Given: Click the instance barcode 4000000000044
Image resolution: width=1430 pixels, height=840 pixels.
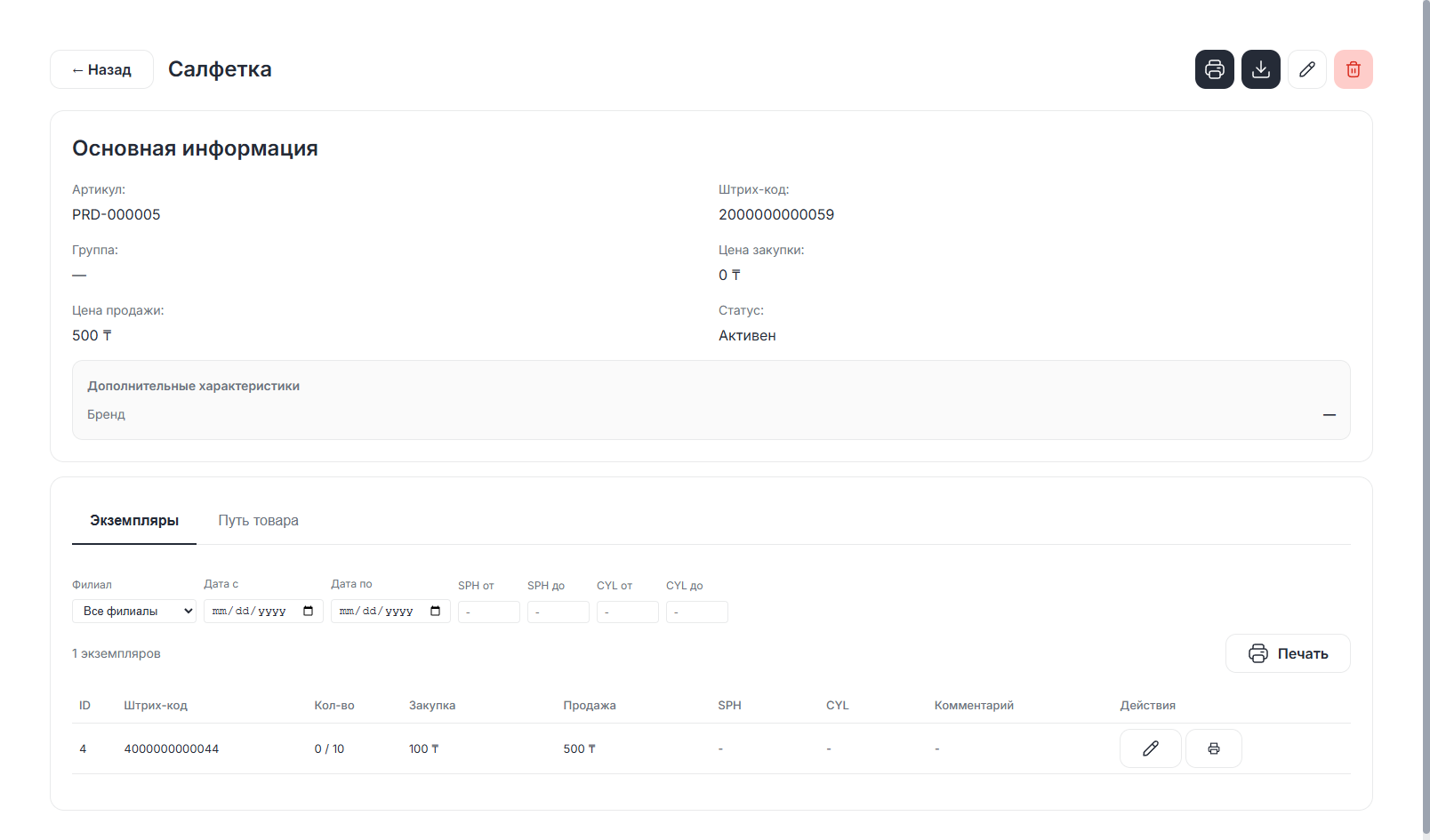Looking at the screenshot, I should (172, 749).
